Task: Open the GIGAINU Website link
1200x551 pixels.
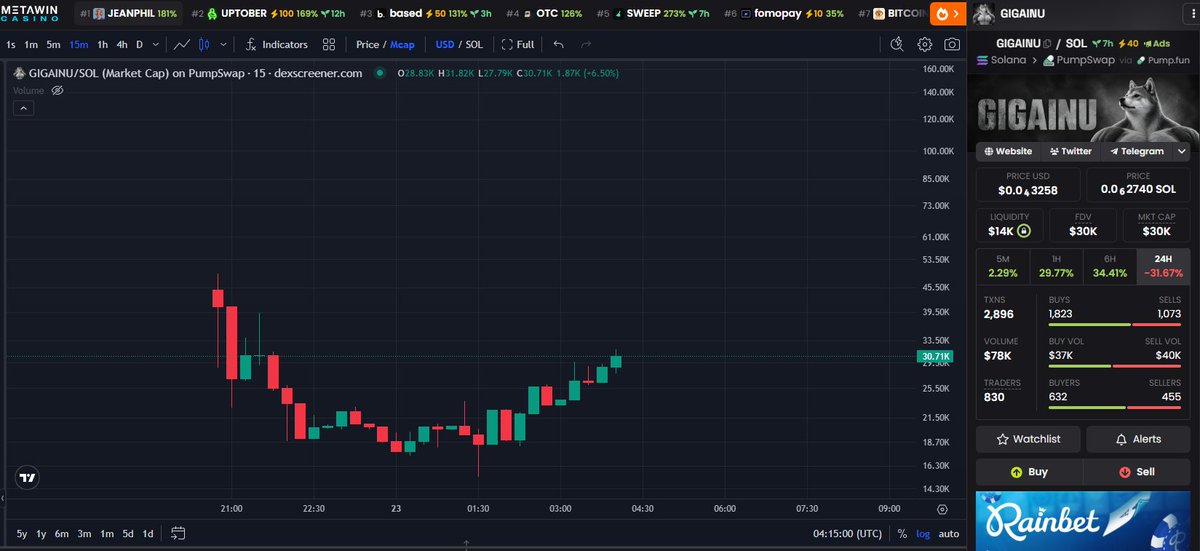Action: tap(1008, 151)
